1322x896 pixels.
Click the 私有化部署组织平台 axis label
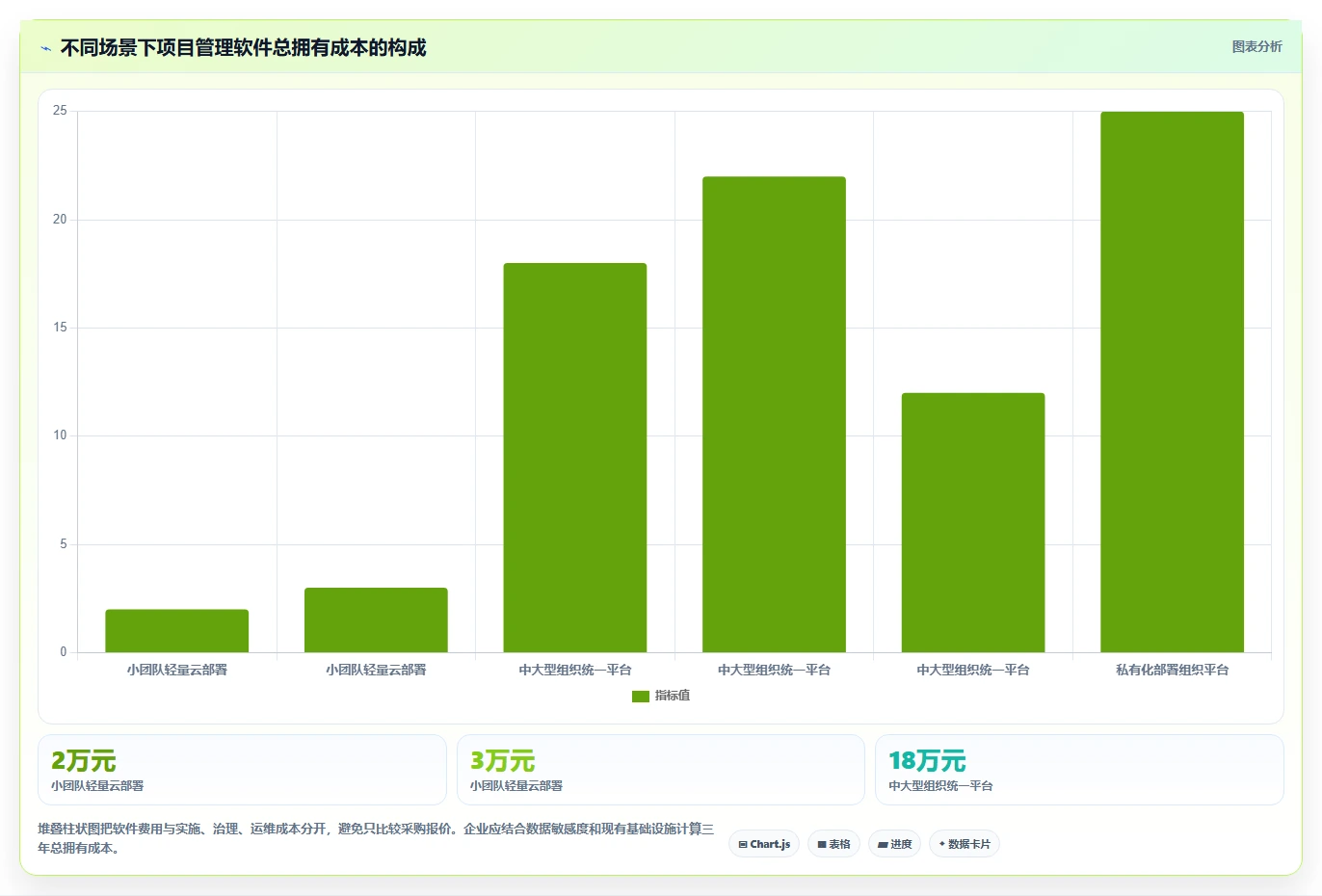(x=1172, y=670)
